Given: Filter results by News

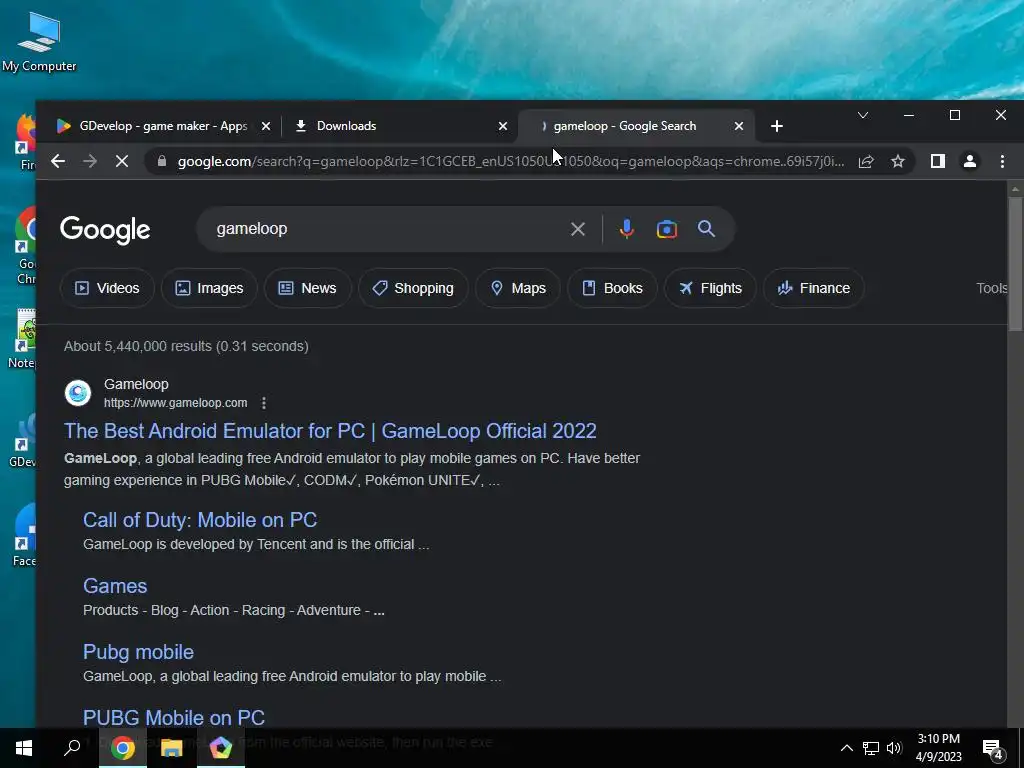Looking at the screenshot, I should pos(308,288).
